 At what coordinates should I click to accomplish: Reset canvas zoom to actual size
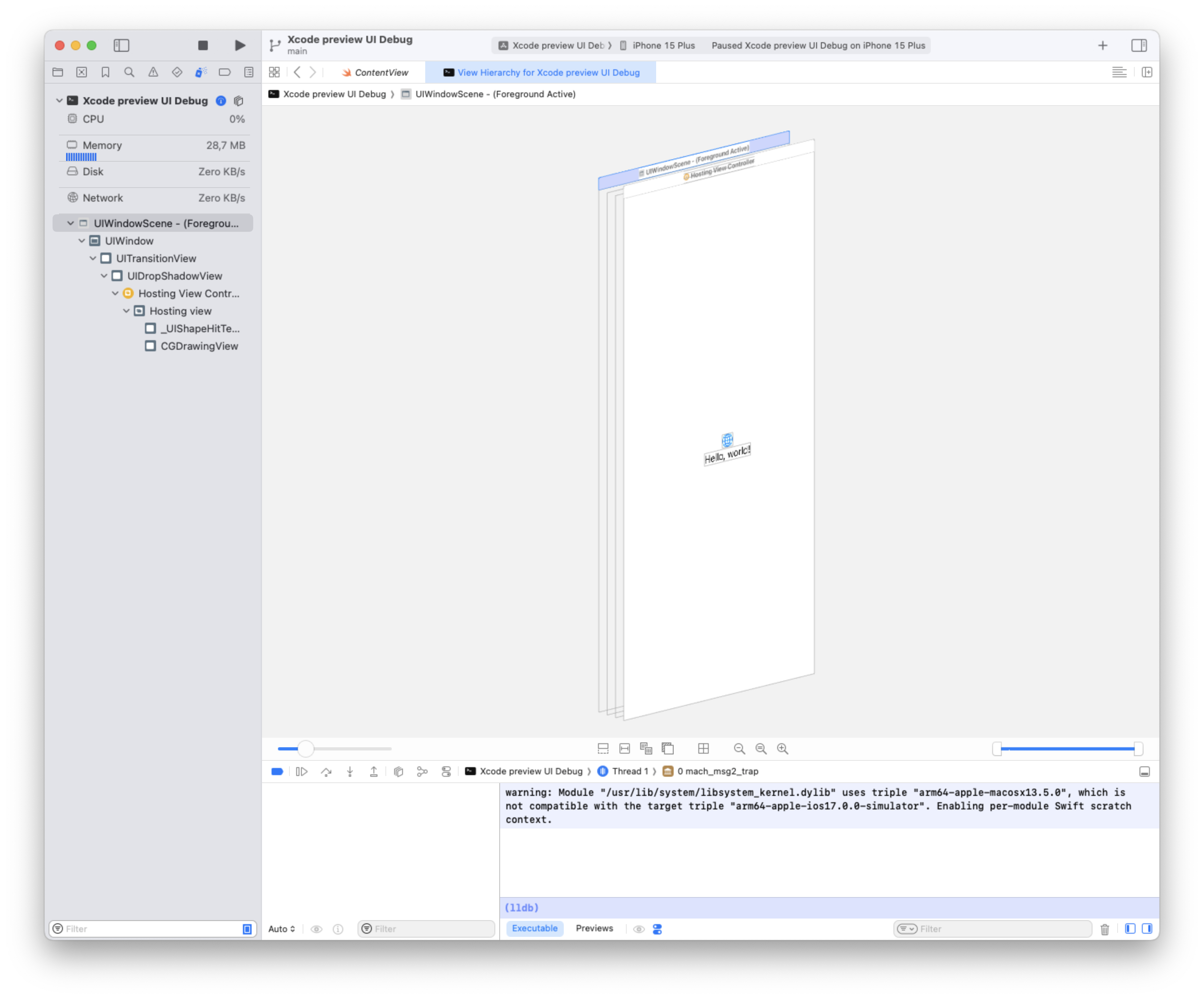[x=761, y=748]
